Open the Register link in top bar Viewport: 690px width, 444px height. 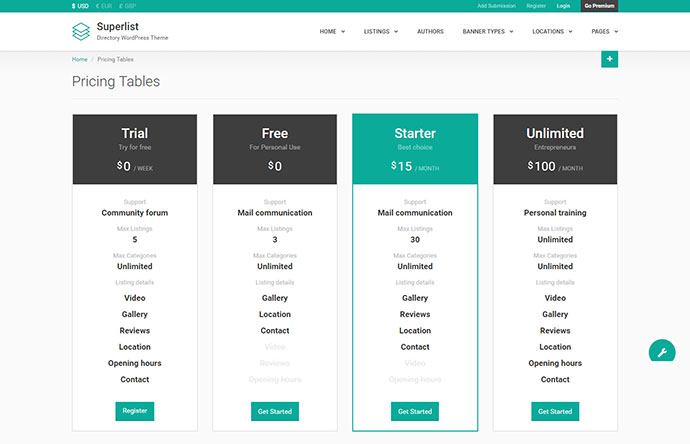point(536,6)
